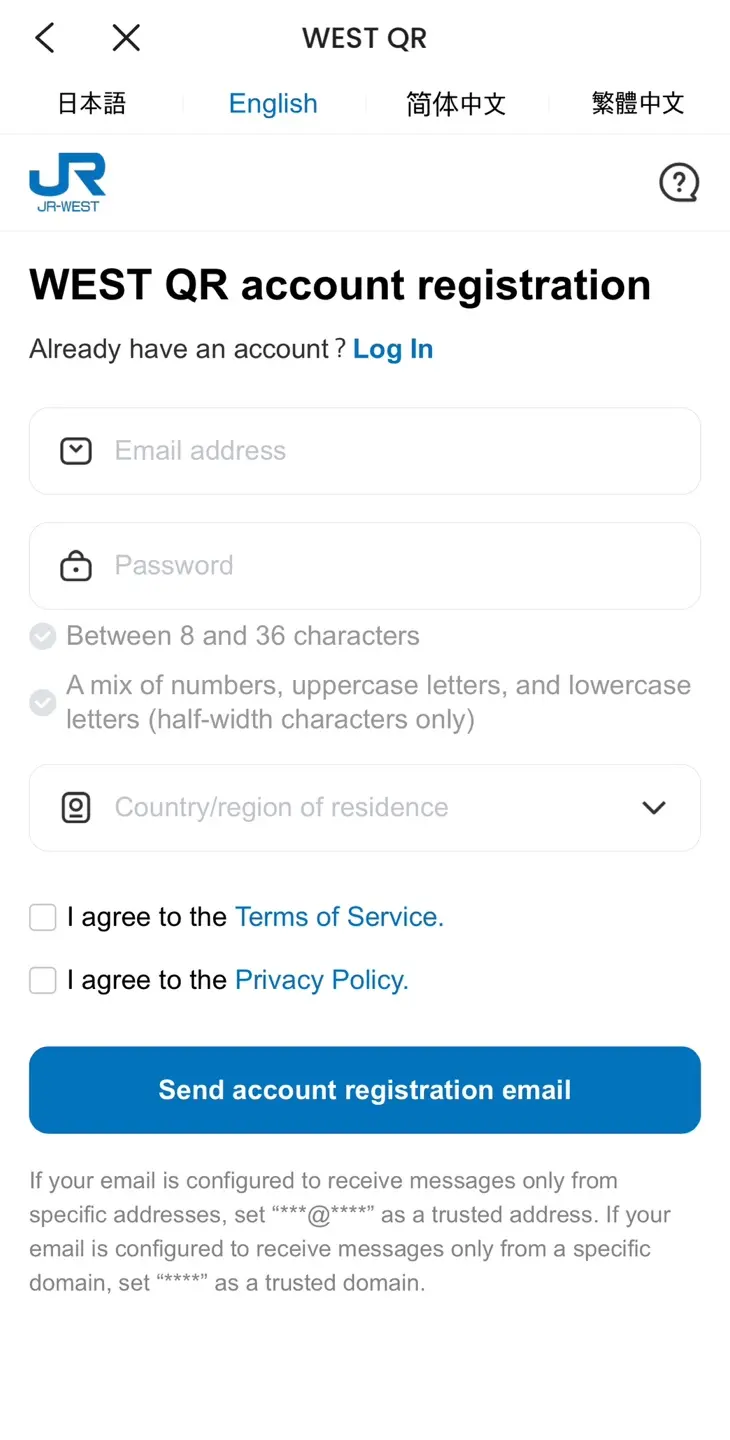The height and width of the screenshot is (1440, 730).
Task: Tap the grey check beside 8–36 characters rule
Action: [x=42, y=636]
